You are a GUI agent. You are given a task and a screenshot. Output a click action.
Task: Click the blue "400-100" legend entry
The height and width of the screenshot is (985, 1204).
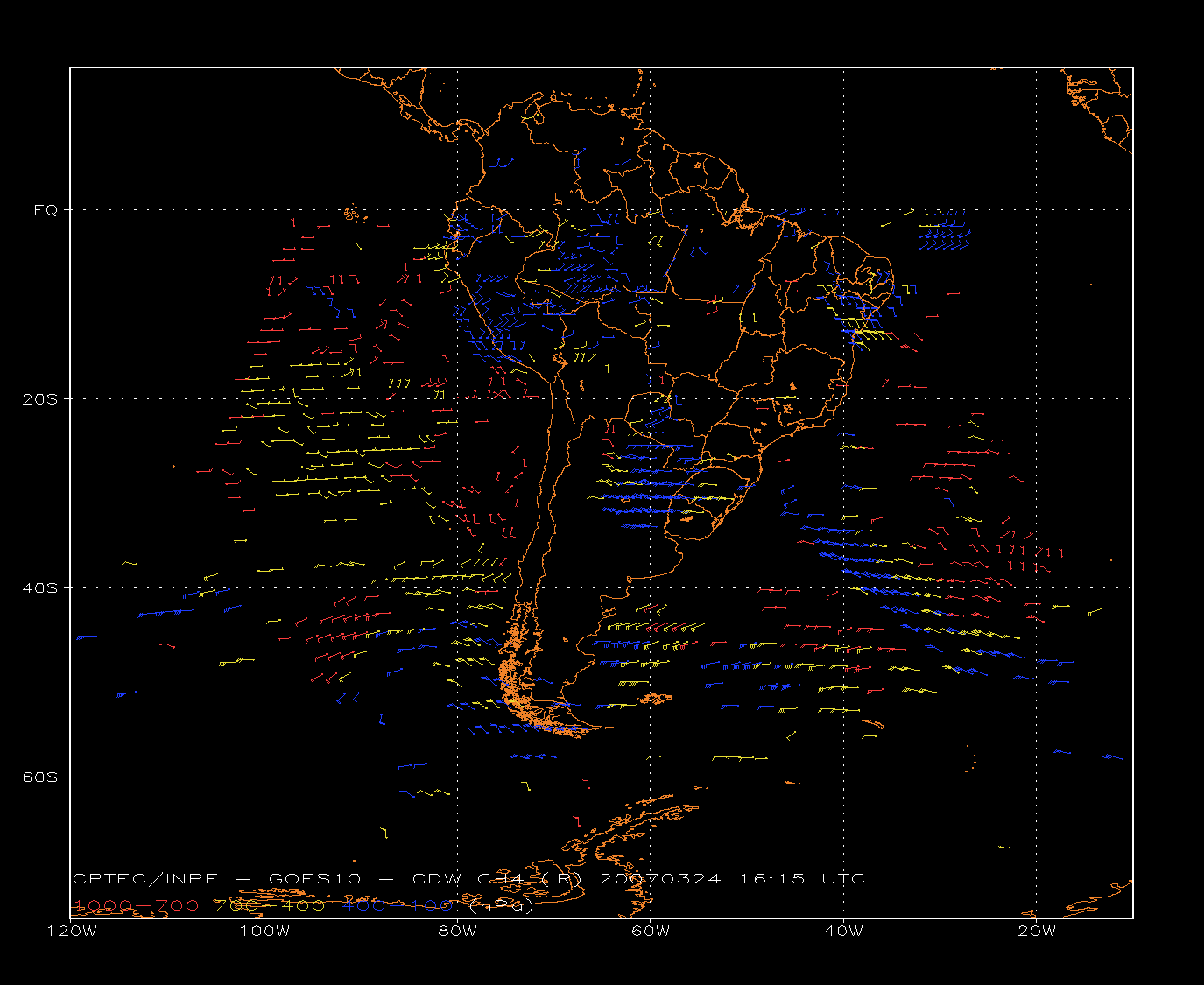pyautogui.click(x=397, y=905)
